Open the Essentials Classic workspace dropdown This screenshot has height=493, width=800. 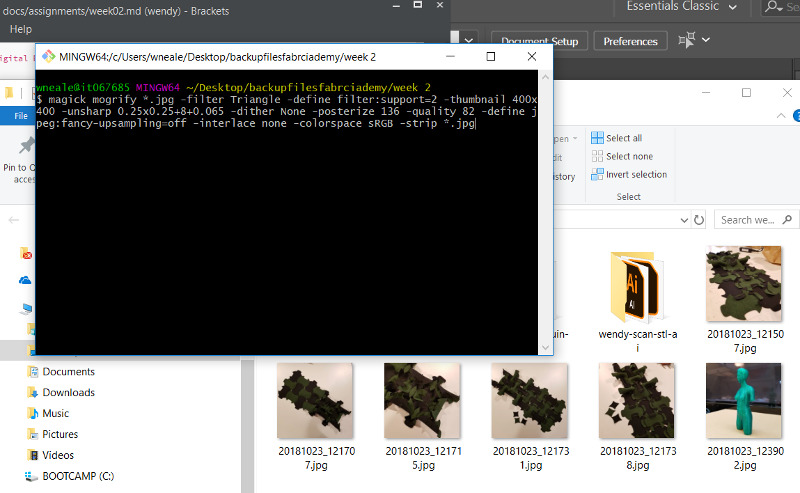[681, 7]
